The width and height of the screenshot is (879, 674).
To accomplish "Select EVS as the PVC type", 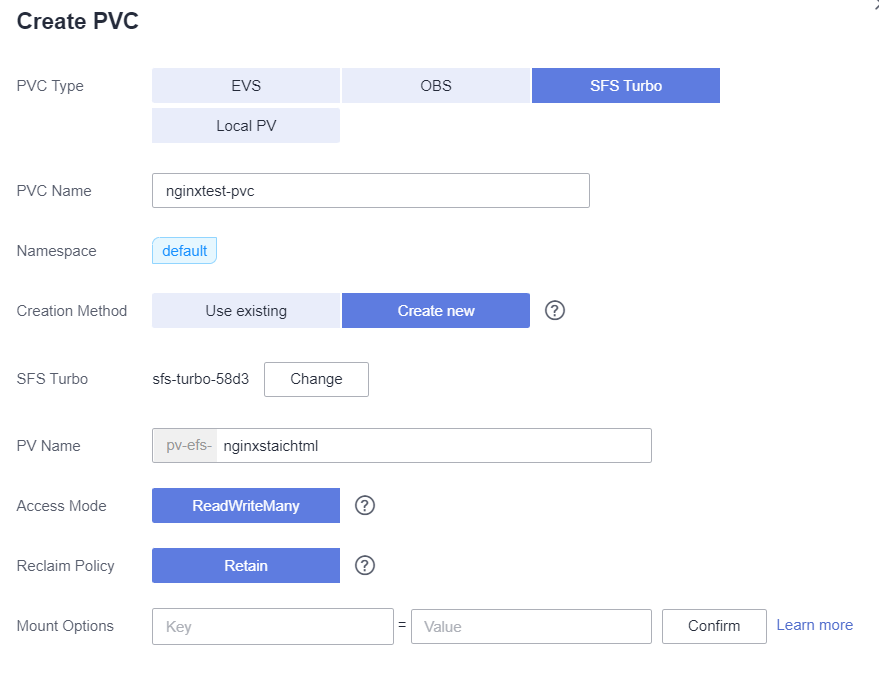I will tap(245, 85).
